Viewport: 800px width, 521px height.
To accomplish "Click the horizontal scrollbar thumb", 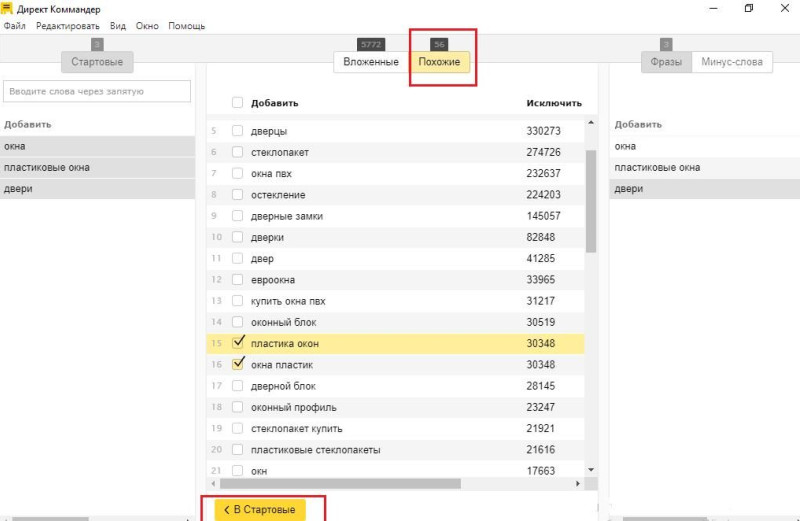I will [x=340, y=483].
